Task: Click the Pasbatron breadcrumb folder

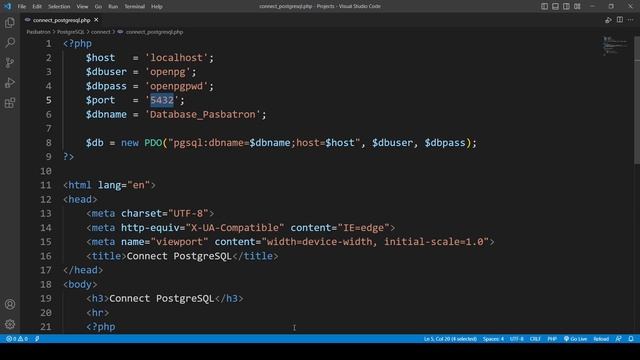Action: click(x=38, y=32)
